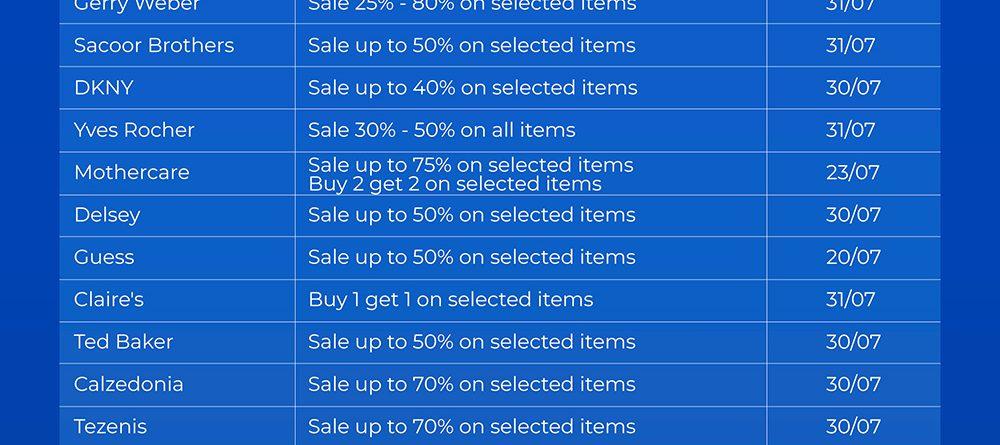Select the Mothercare brand name

click(131, 173)
